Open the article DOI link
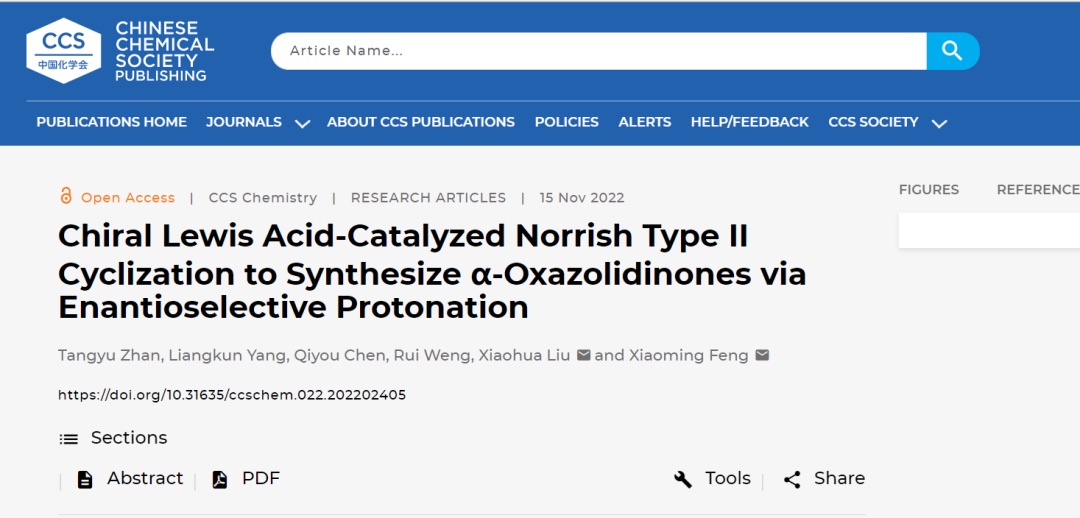Viewport: 1080px width, 518px height. [x=232, y=395]
